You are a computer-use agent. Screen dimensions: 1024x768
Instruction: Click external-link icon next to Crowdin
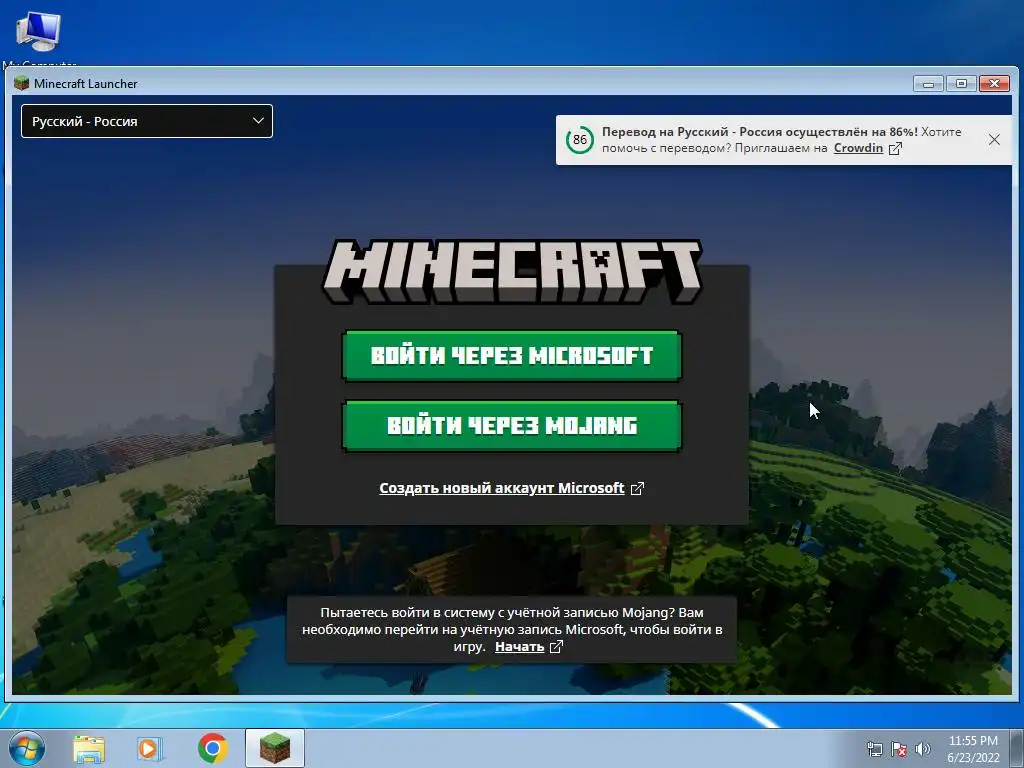click(895, 148)
